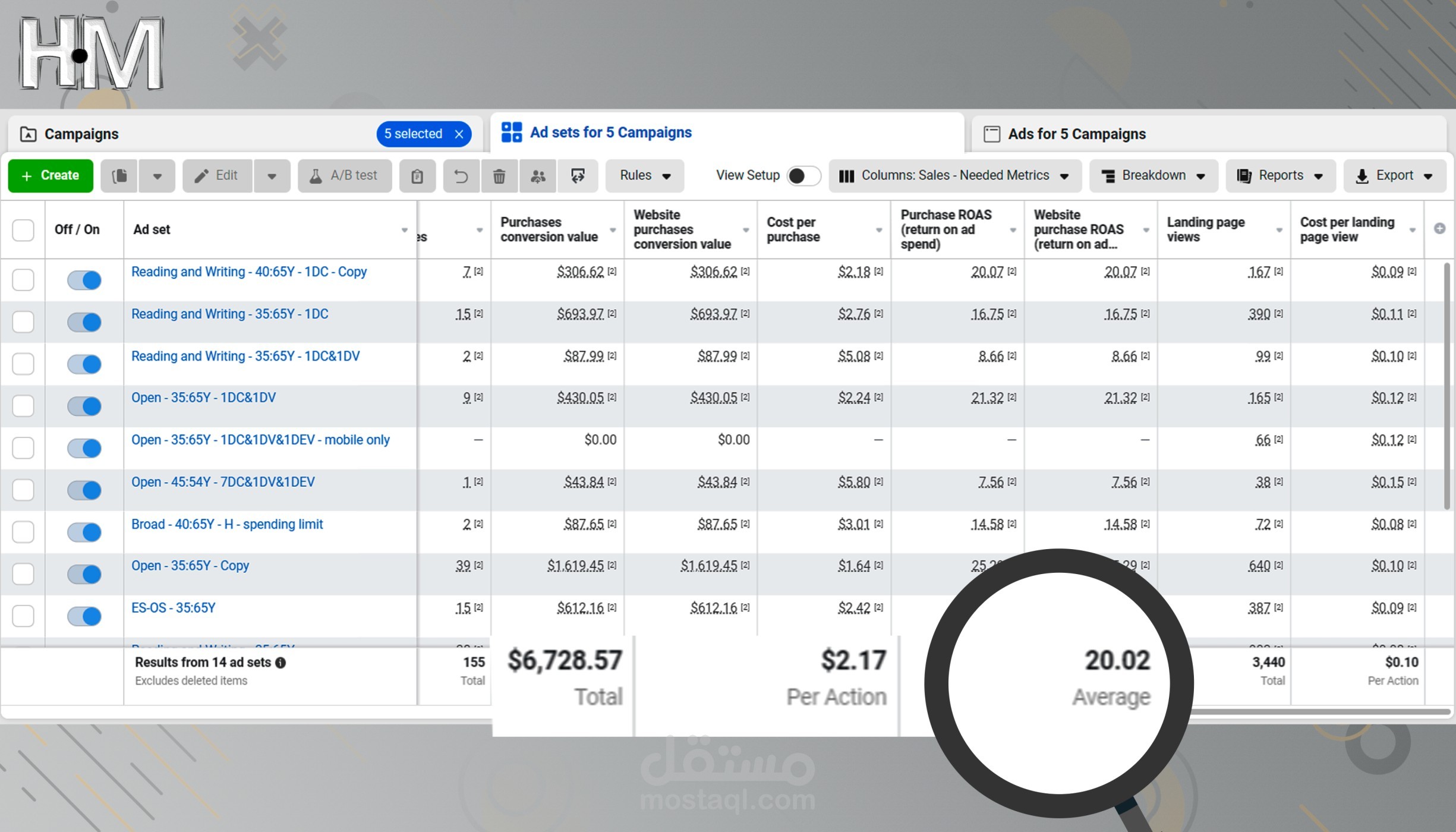Click the clipboard paste icon in toolbar
This screenshot has height=832, width=1456.
tap(417, 176)
